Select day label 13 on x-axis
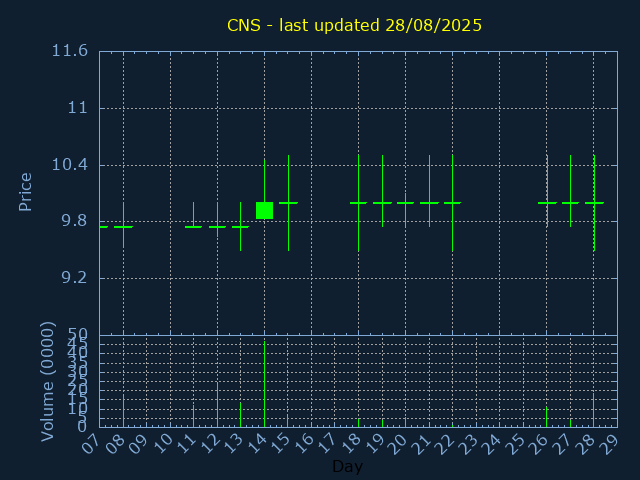The image size is (640, 480). pyautogui.click(x=232, y=444)
